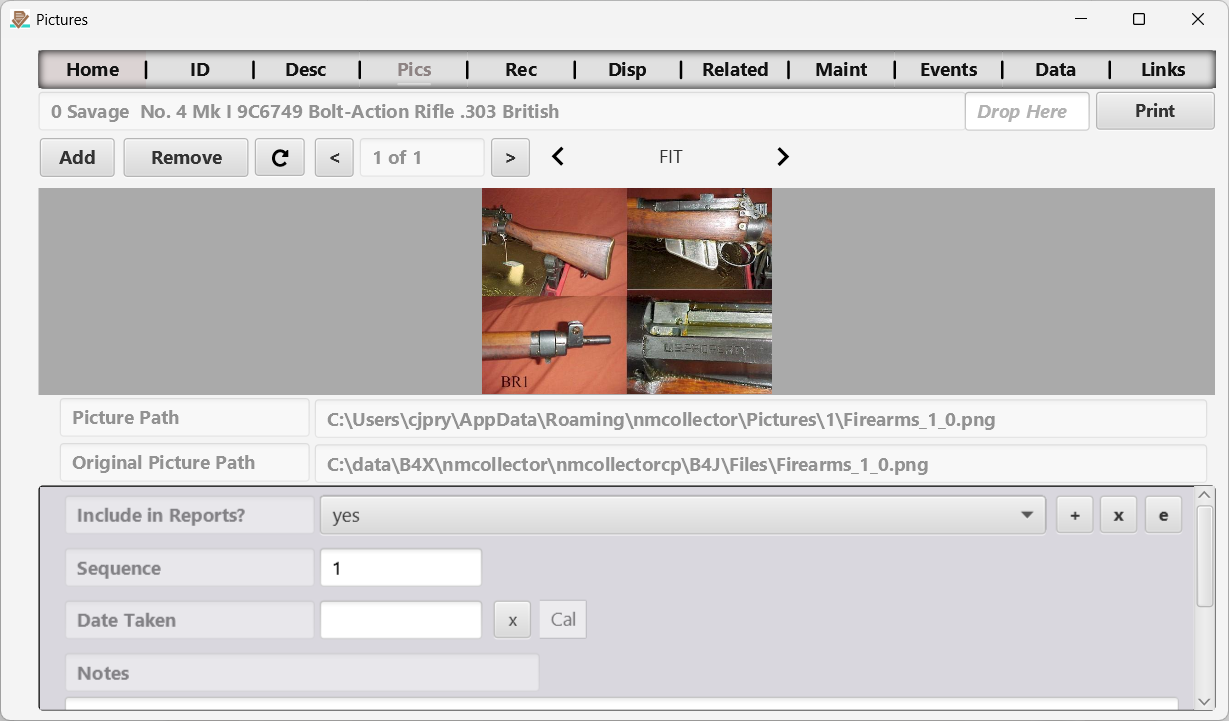The image size is (1229, 721).
Task: Open the calendar with Cal button
Action: click(x=563, y=619)
